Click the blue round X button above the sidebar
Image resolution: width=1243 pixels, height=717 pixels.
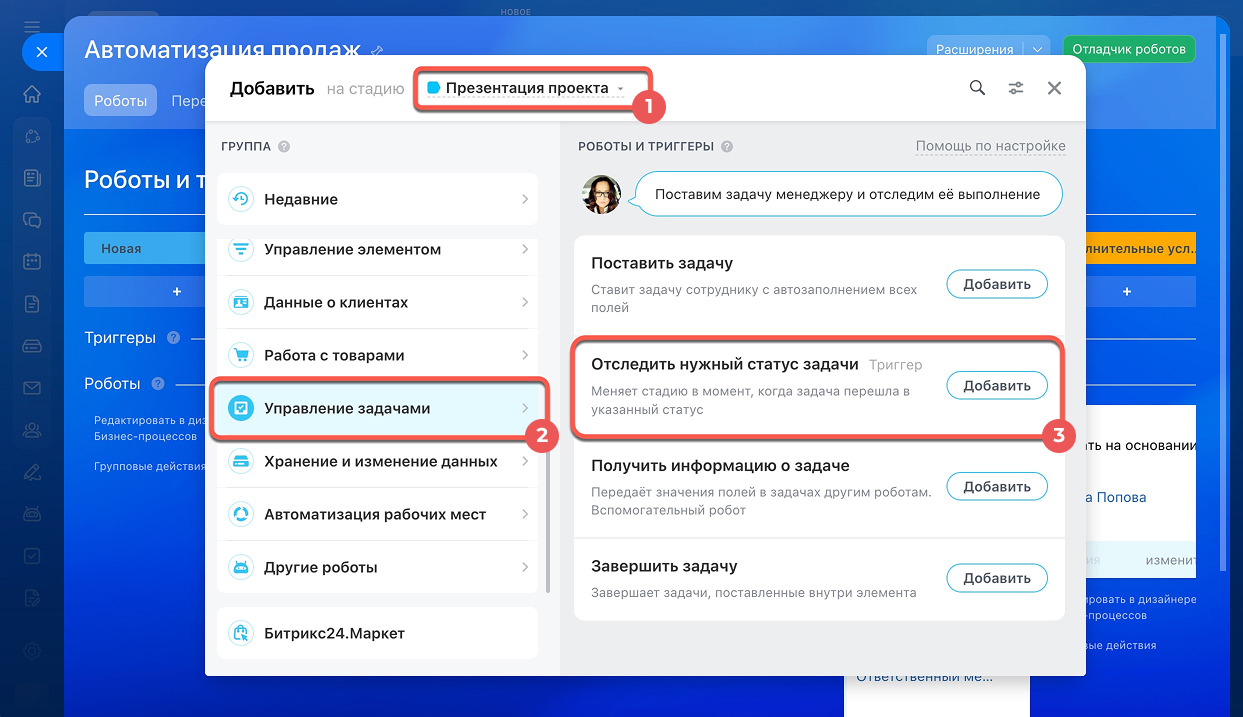[42, 52]
